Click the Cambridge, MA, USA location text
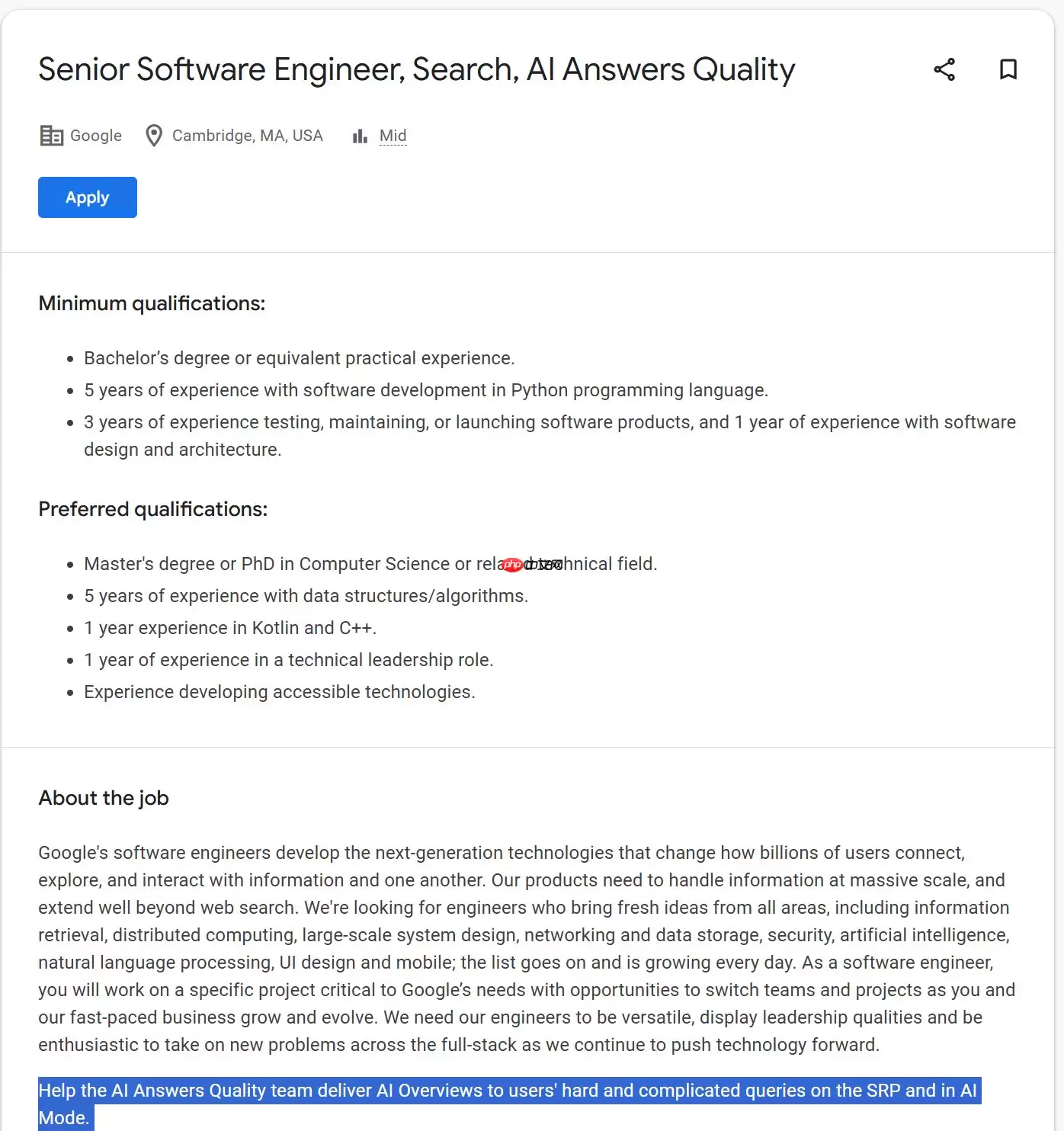1064x1131 pixels. 247,136
